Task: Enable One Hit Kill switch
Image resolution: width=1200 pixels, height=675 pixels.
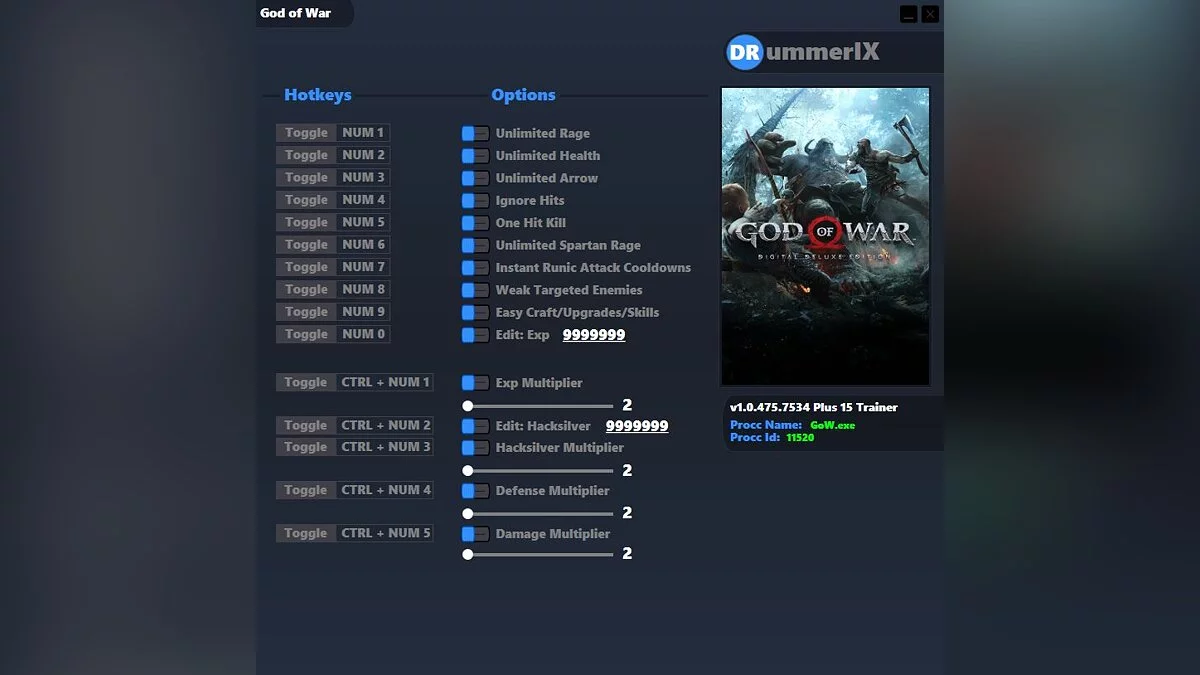Action: (475, 223)
